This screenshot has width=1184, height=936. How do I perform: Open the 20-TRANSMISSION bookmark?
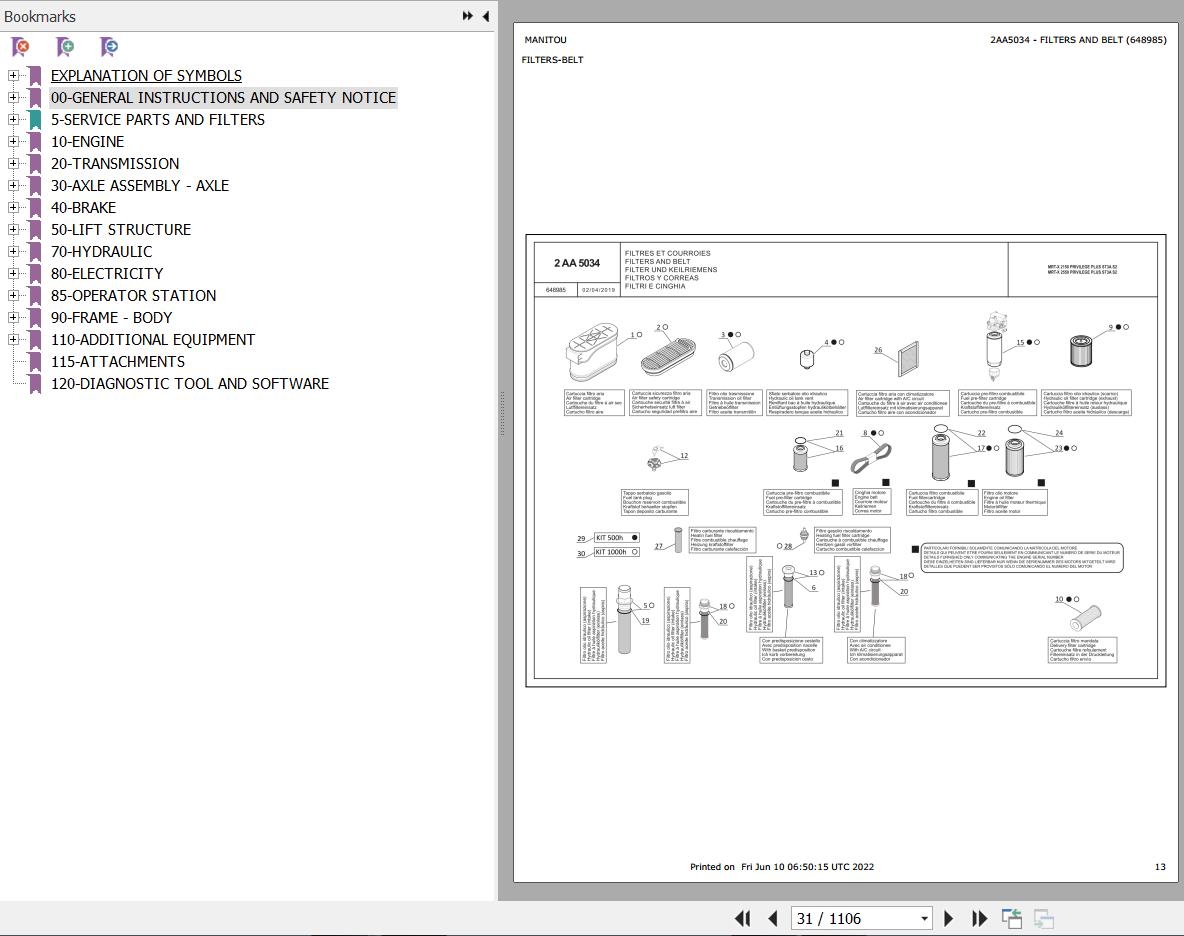[x=115, y=164]
